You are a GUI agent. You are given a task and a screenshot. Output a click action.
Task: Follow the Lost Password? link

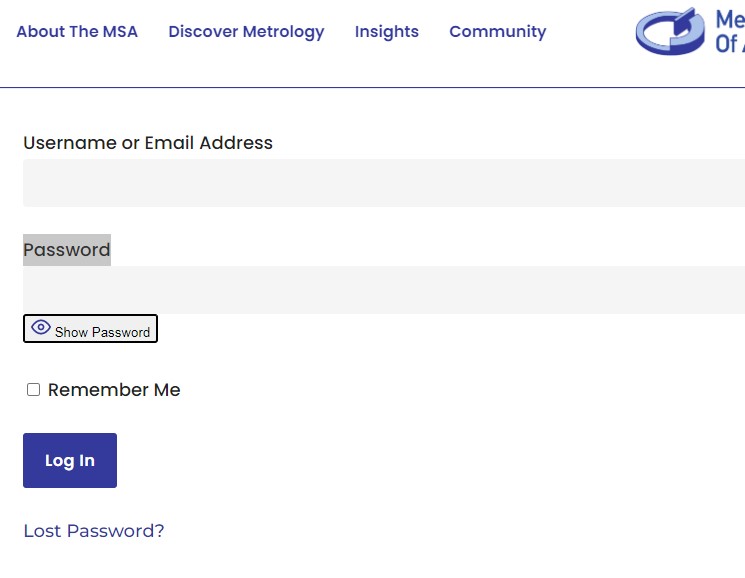94,531
